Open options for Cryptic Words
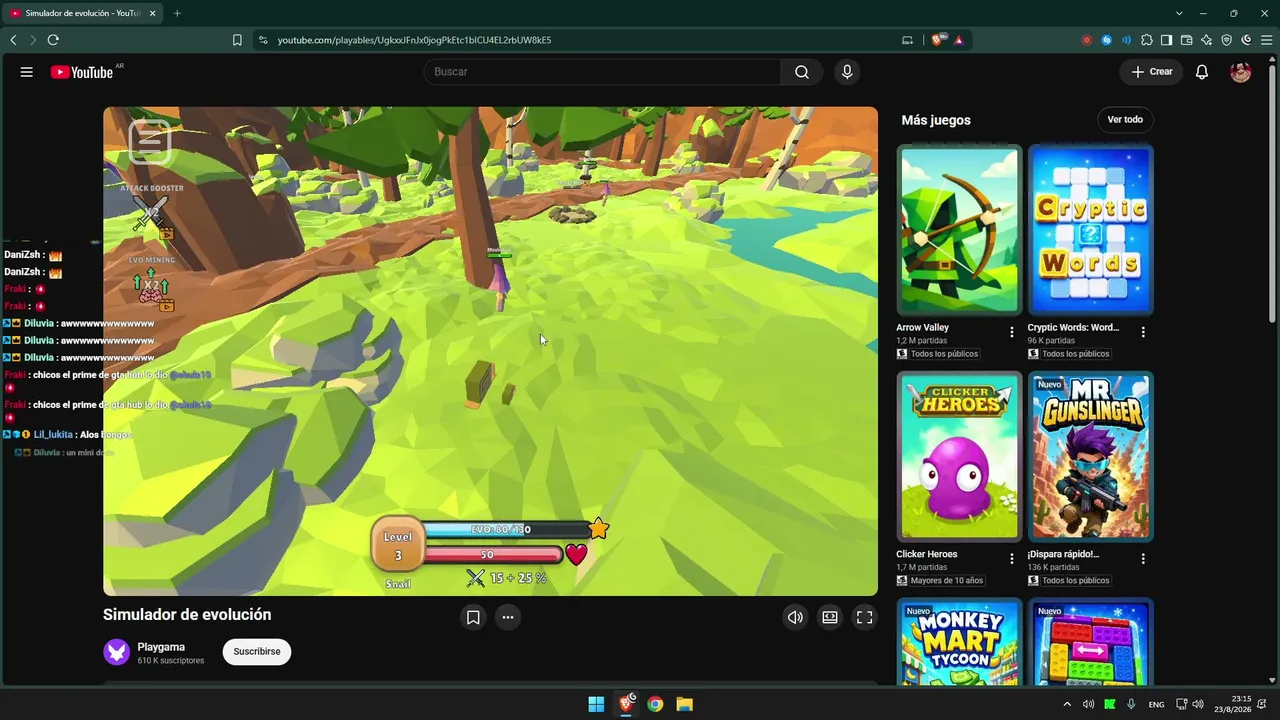 point(1143,332)
